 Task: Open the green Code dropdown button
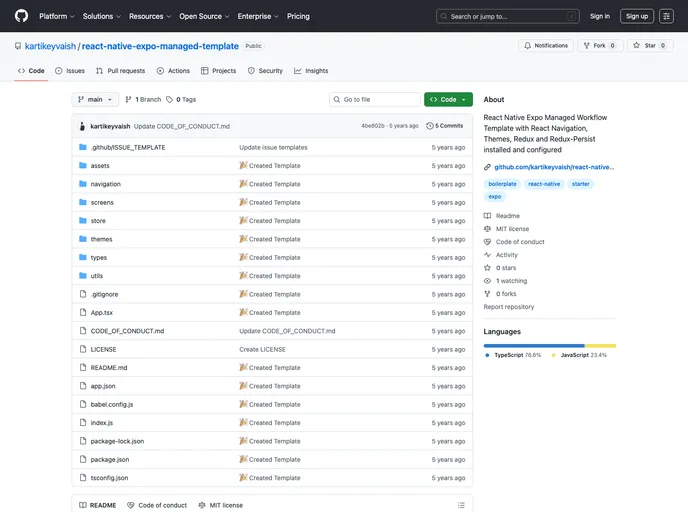pos(448,100)
